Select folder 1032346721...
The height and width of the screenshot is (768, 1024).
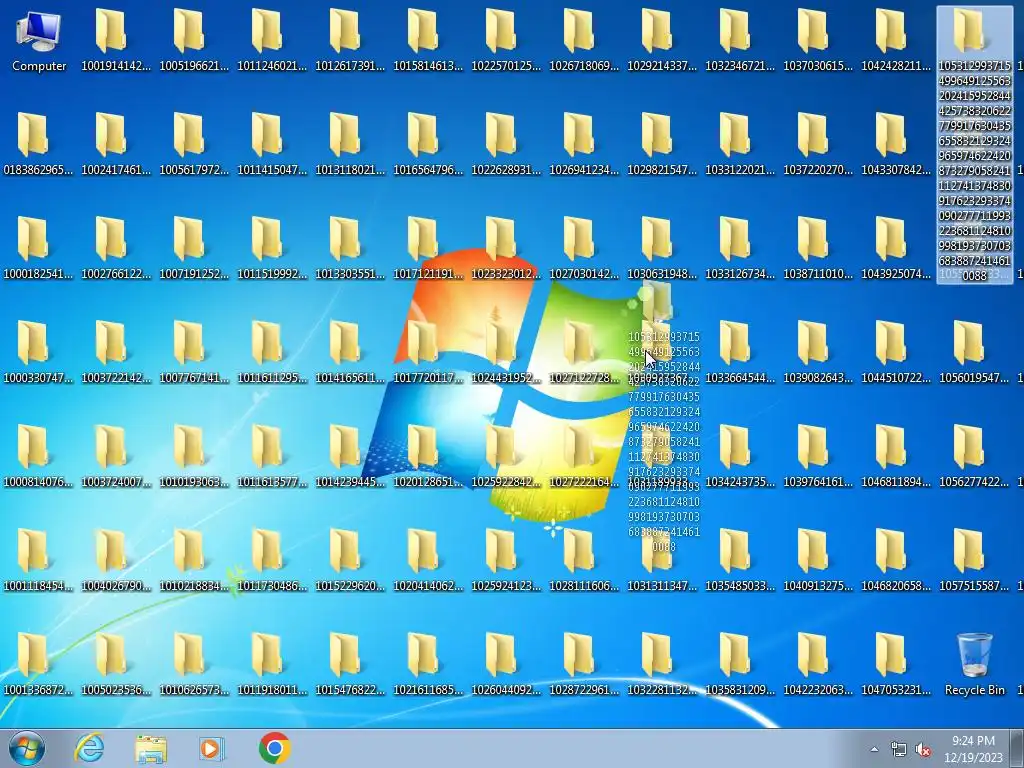(740, 40)
